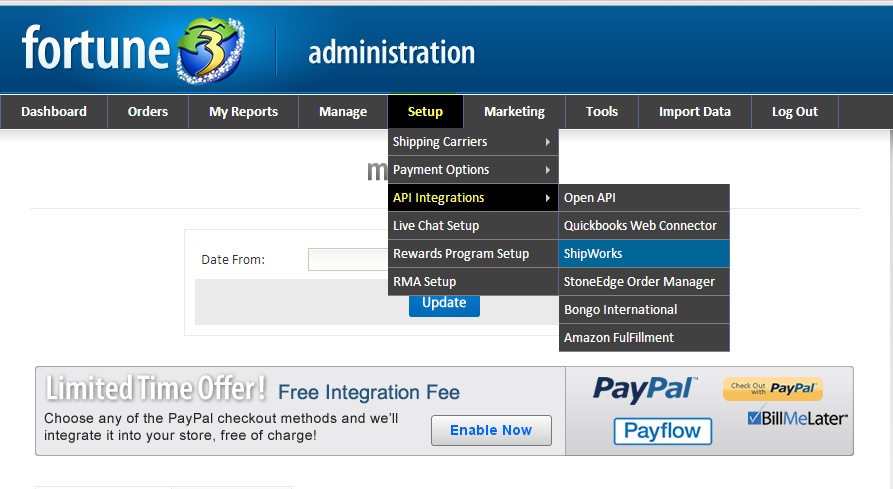Click the BillMeLater logo
893x489 pixels.
point(796,418)
